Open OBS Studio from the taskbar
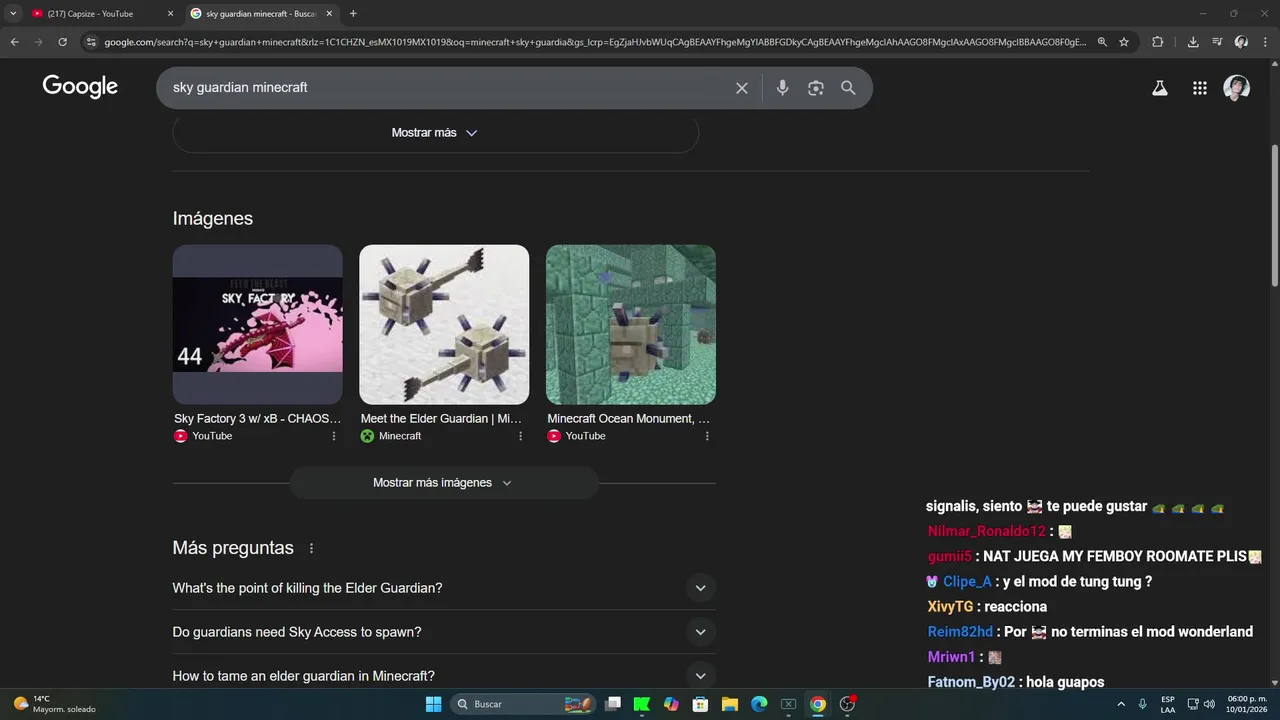 tap(847, 704)
